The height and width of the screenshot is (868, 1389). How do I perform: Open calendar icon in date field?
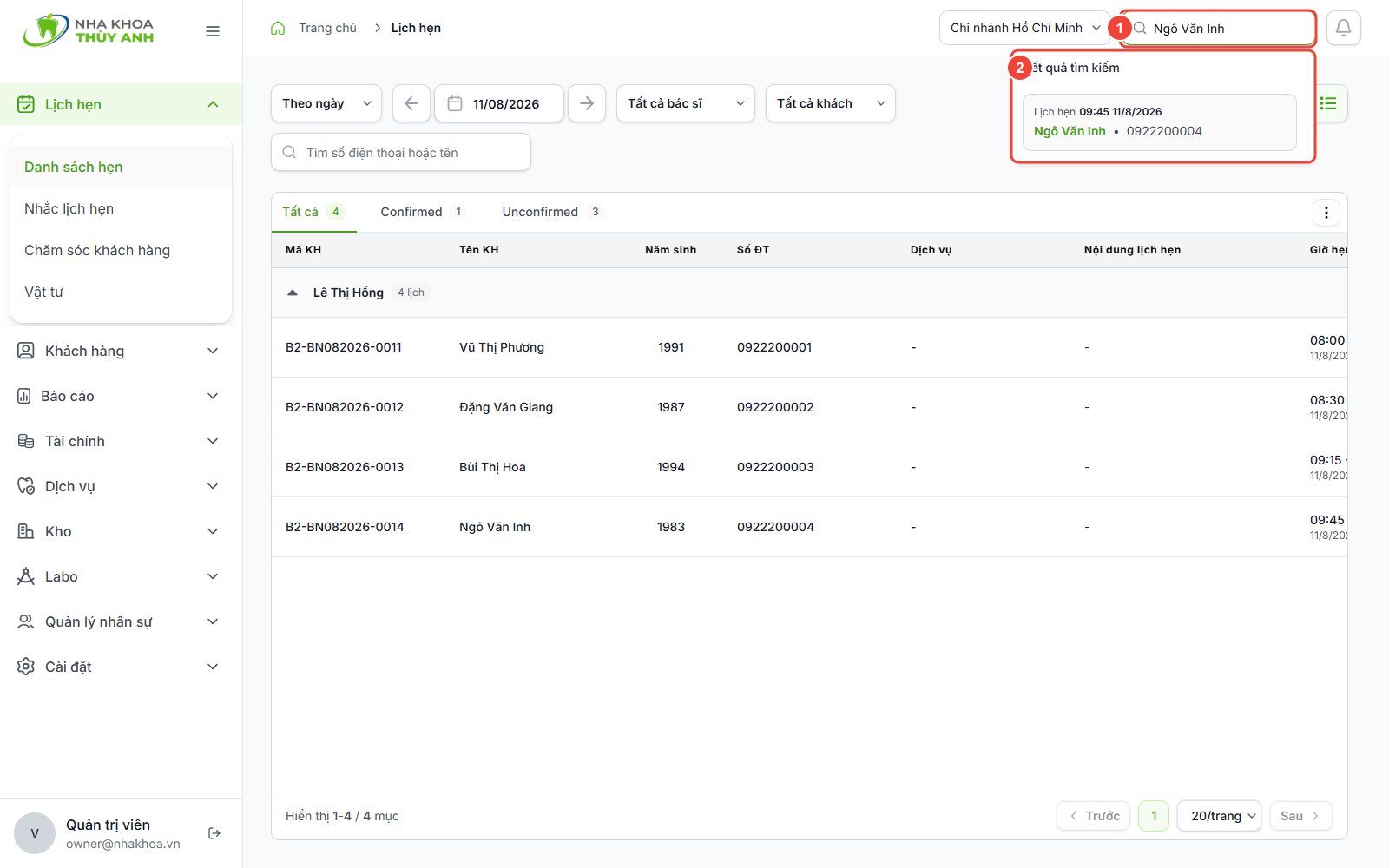click(455, 103)
